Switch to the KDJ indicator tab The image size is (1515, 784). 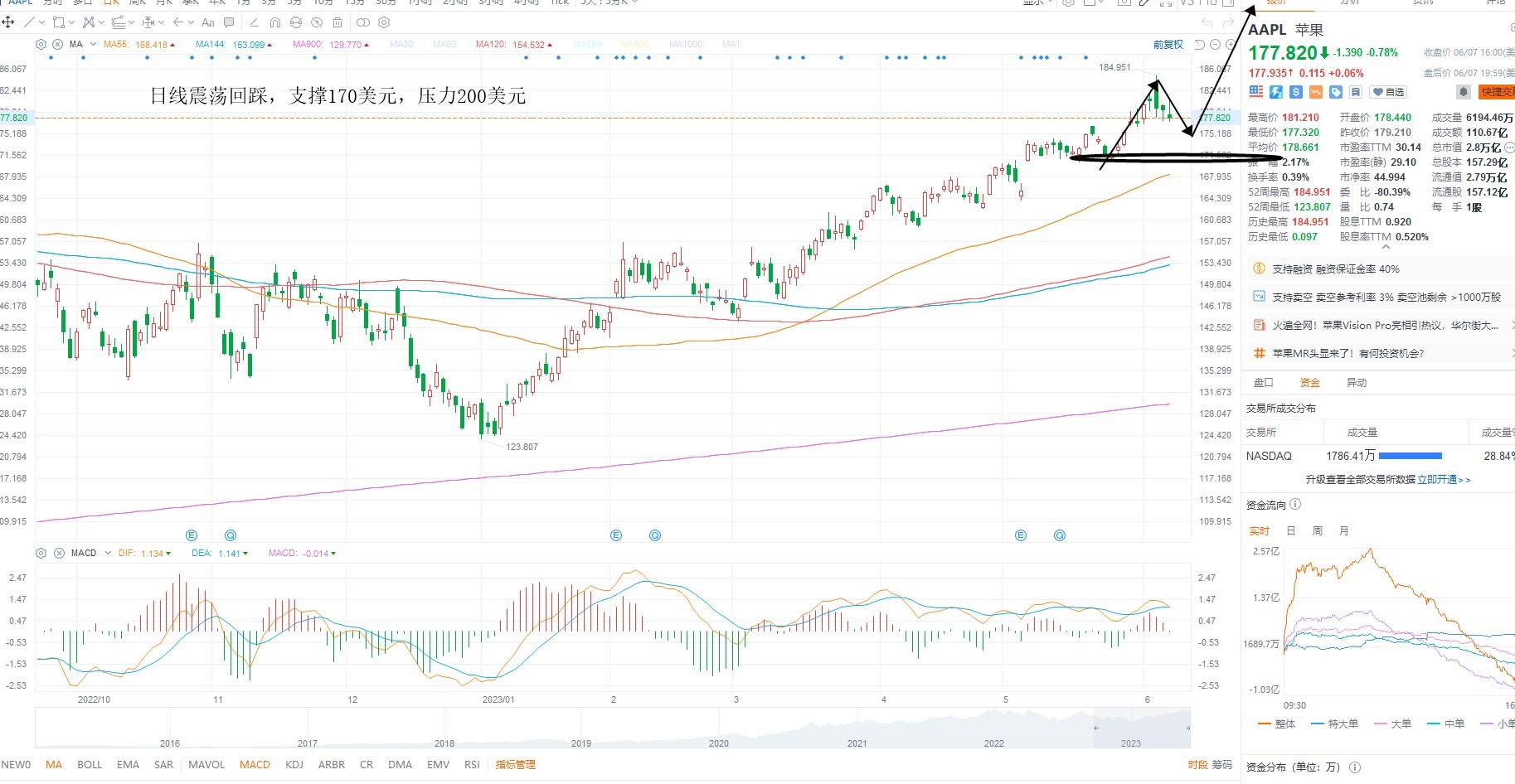(294, 765)
